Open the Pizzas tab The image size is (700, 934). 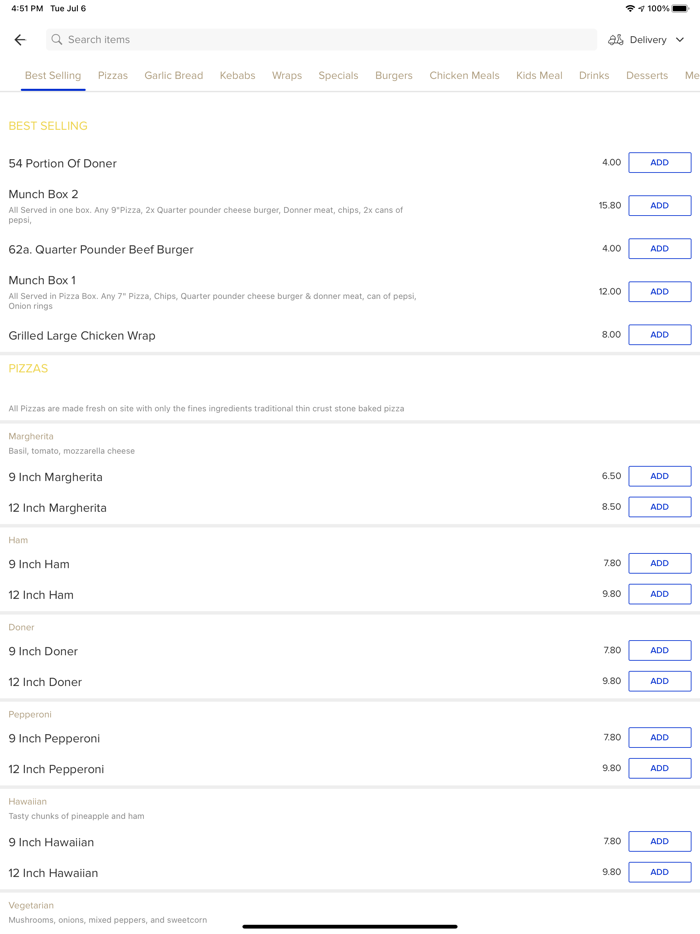(x=113, y=76)
